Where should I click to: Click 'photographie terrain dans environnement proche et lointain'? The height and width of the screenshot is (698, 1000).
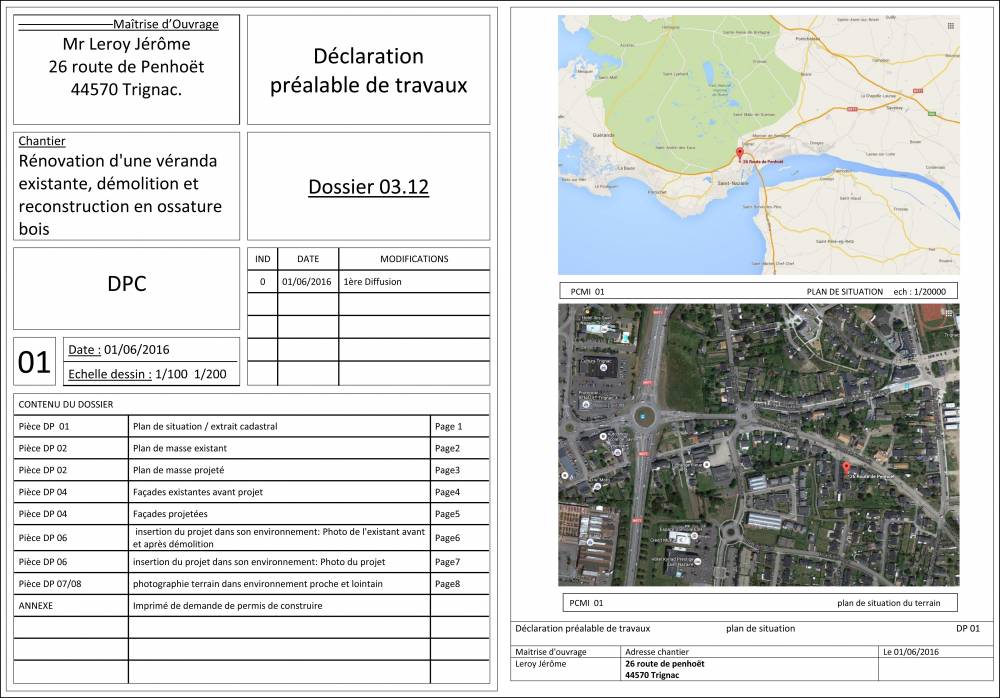click(258, 584)
